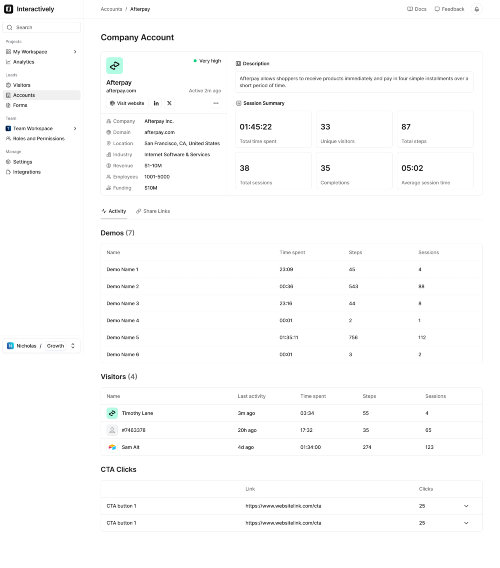Select the Total time spent card

(x=273, y=129)
